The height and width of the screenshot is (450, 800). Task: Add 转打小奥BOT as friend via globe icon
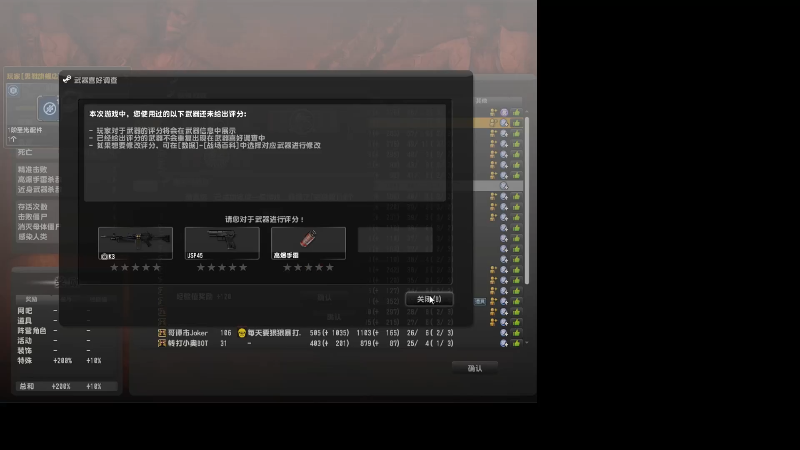pyautogui.click(x=504, y=343)
